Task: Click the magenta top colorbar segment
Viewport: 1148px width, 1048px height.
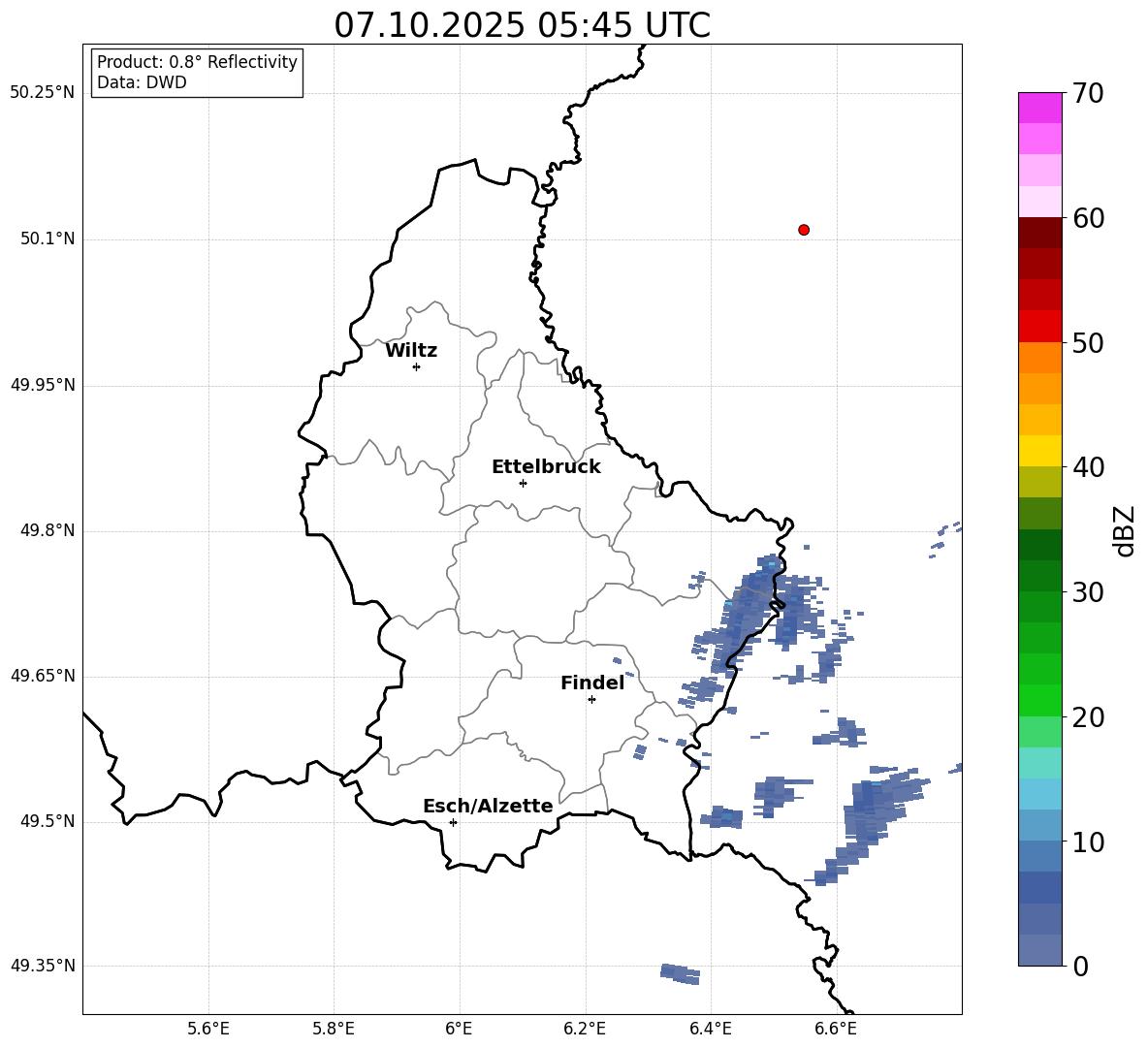Action: pos(1039,108)
